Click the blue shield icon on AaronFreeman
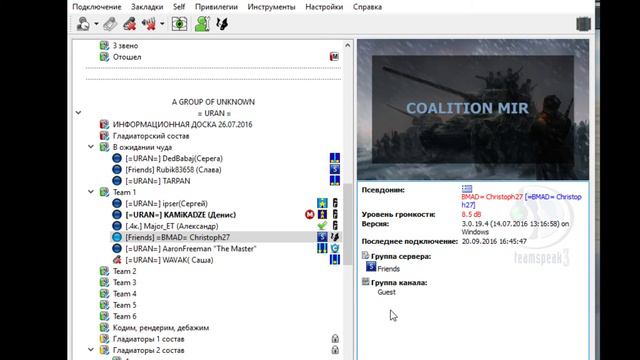Viewport: 640px width, 360px height. pyautogui.click(x=335, y=248)
